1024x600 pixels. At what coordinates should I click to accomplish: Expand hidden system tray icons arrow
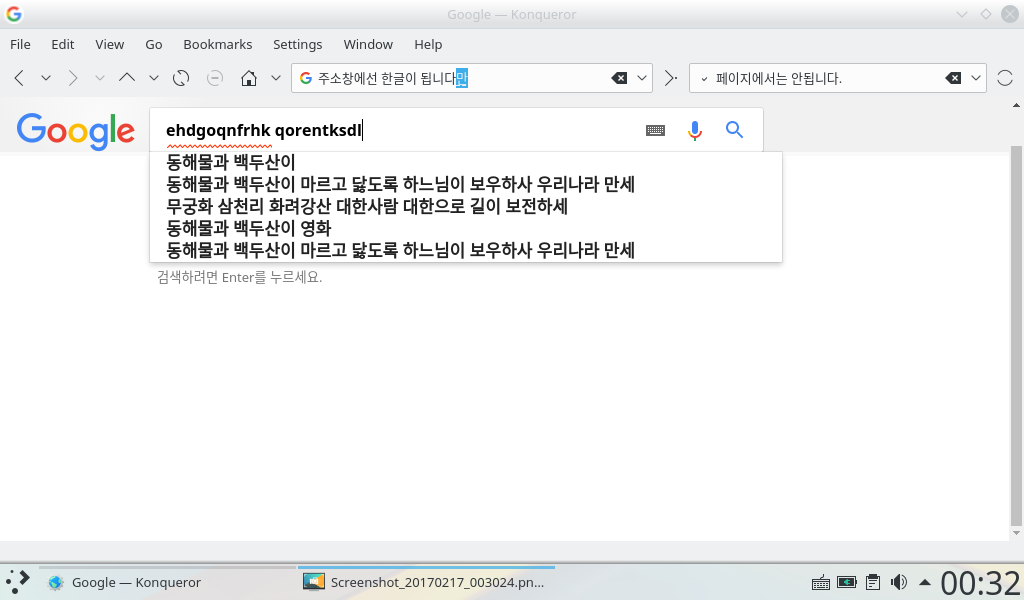[x=924, y=582]
